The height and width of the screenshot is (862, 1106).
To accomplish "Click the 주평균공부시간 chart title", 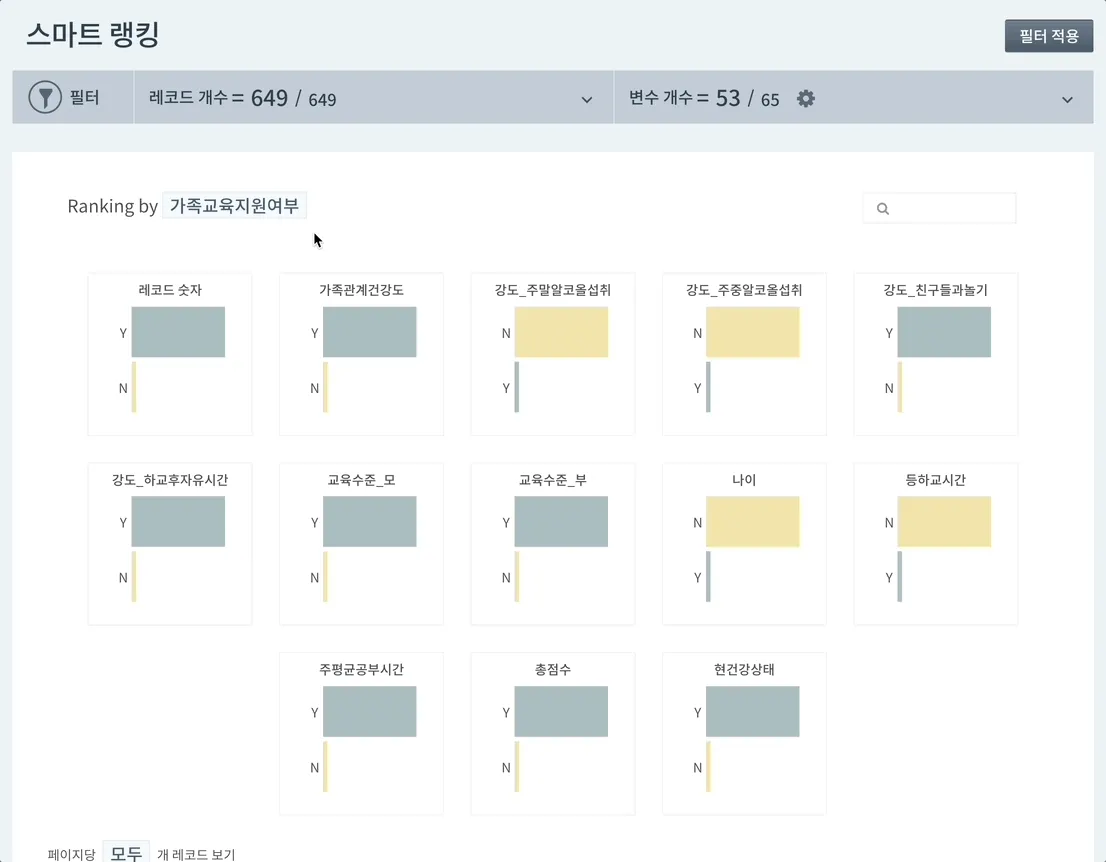I will point(361,670).
